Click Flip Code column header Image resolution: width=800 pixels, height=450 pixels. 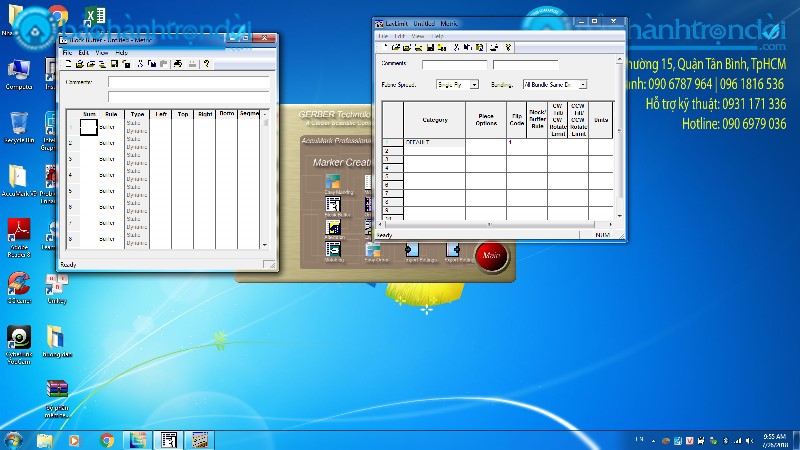click(x=516, y=120)
